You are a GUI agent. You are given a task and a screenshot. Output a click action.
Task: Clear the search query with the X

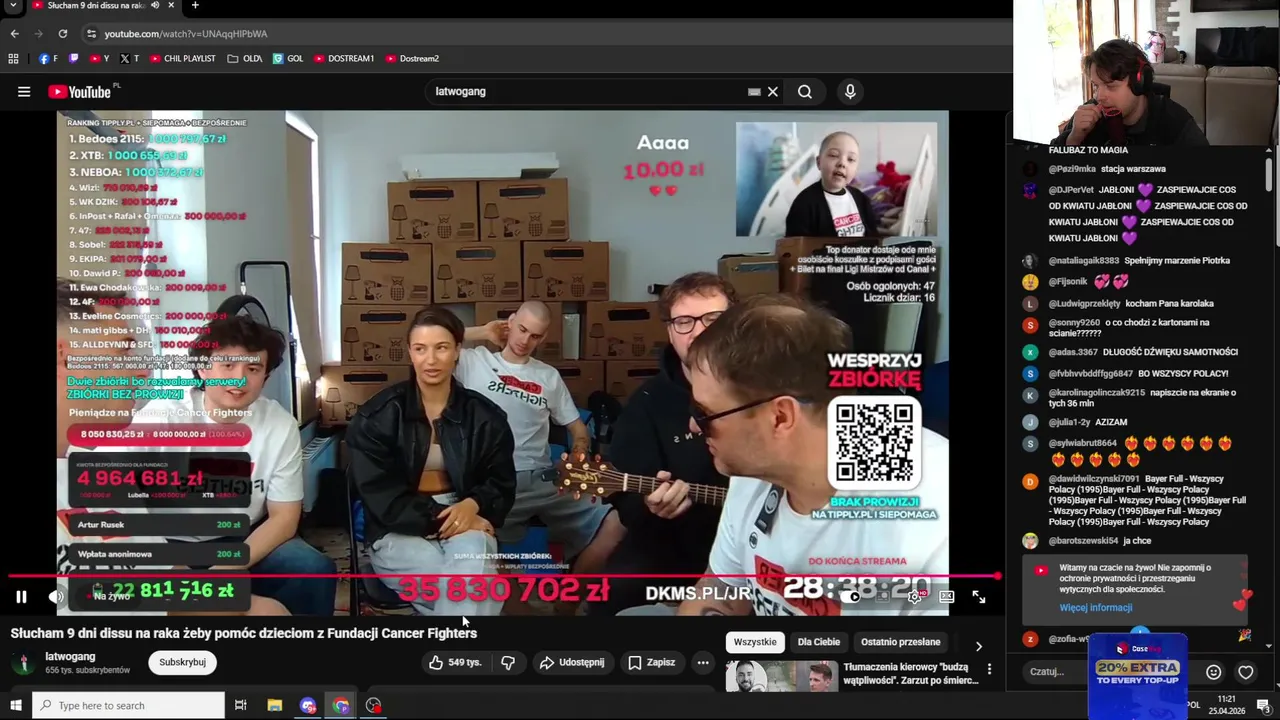point(773,92)
